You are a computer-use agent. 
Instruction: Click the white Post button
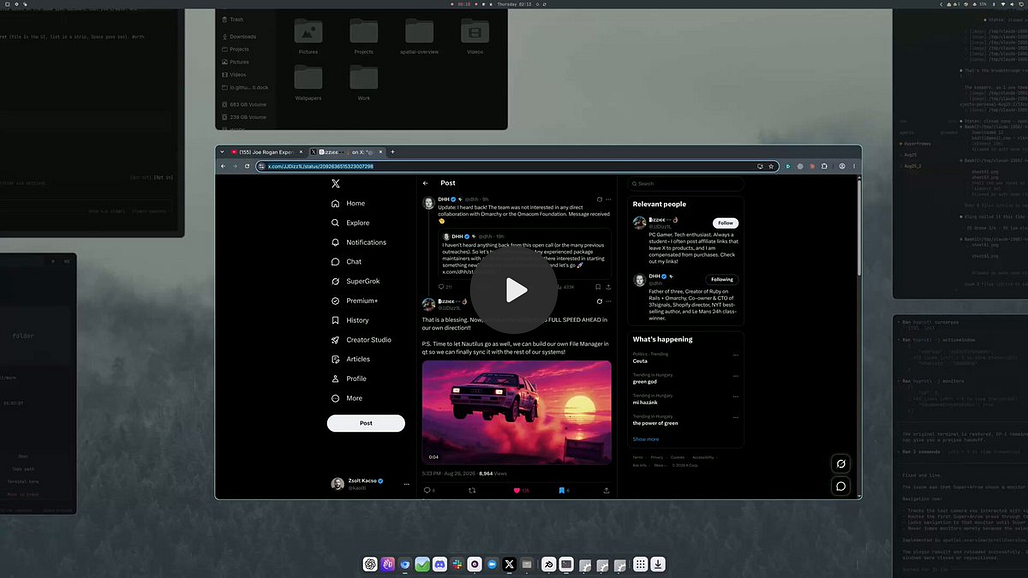click(x=366, y=423)
